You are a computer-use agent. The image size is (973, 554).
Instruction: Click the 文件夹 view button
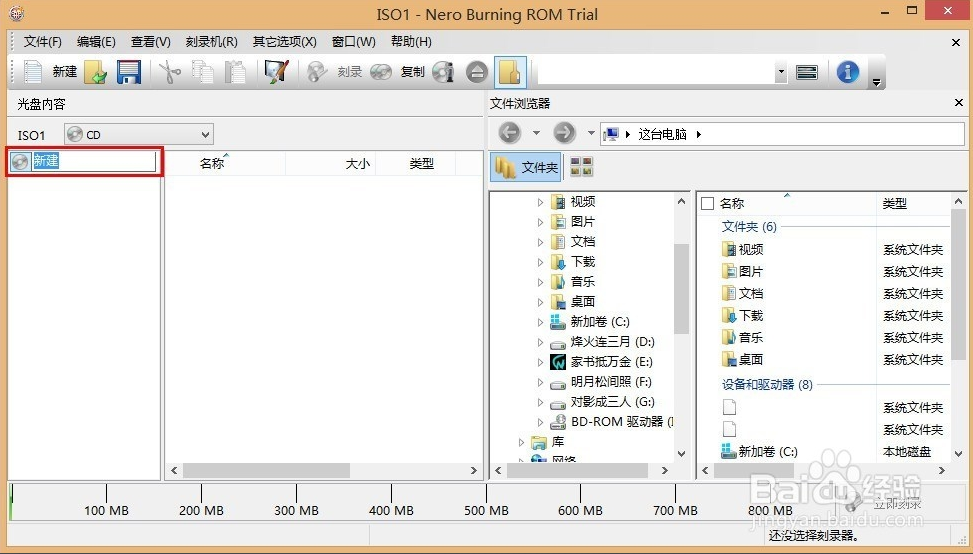[x=526, y=167]
